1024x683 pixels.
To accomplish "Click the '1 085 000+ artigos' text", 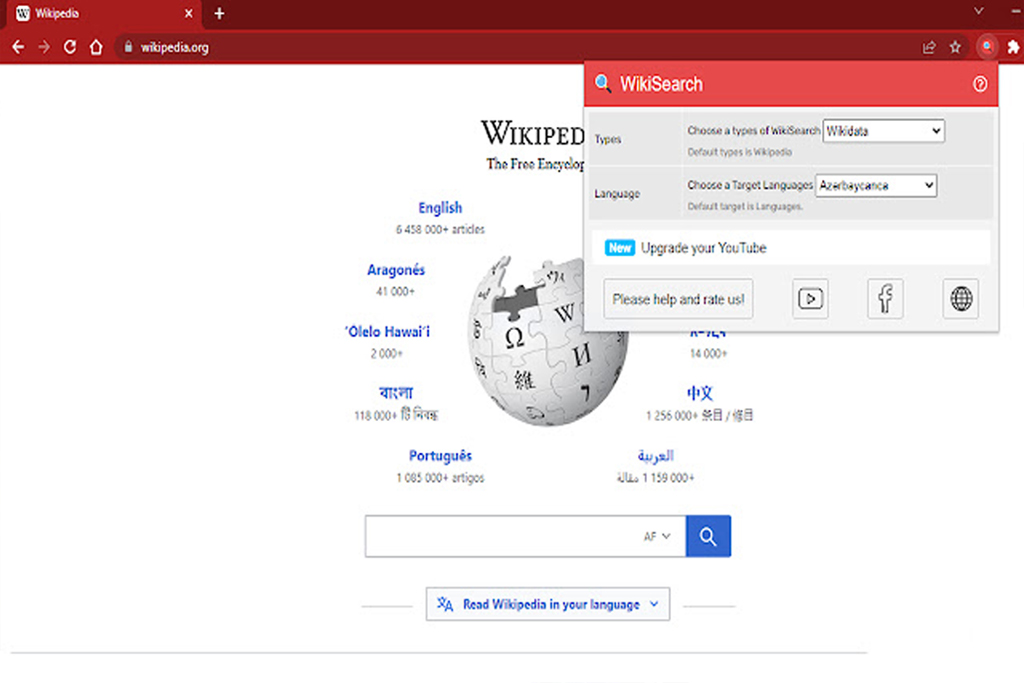I will click(x=440, y=477).
